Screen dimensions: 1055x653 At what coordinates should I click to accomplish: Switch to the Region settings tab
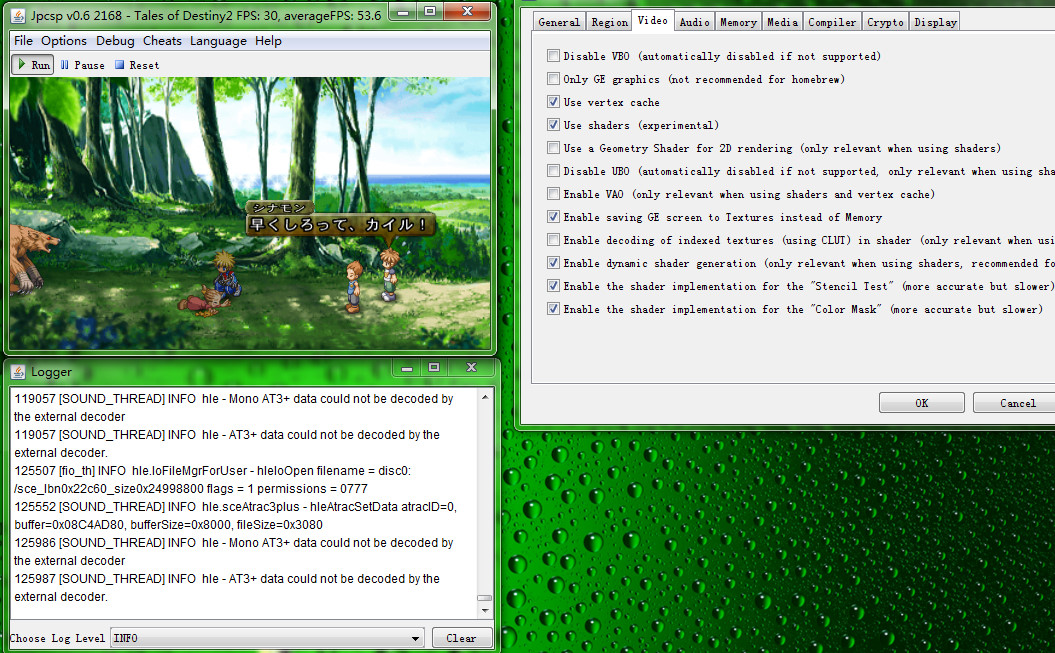(609, 22)
